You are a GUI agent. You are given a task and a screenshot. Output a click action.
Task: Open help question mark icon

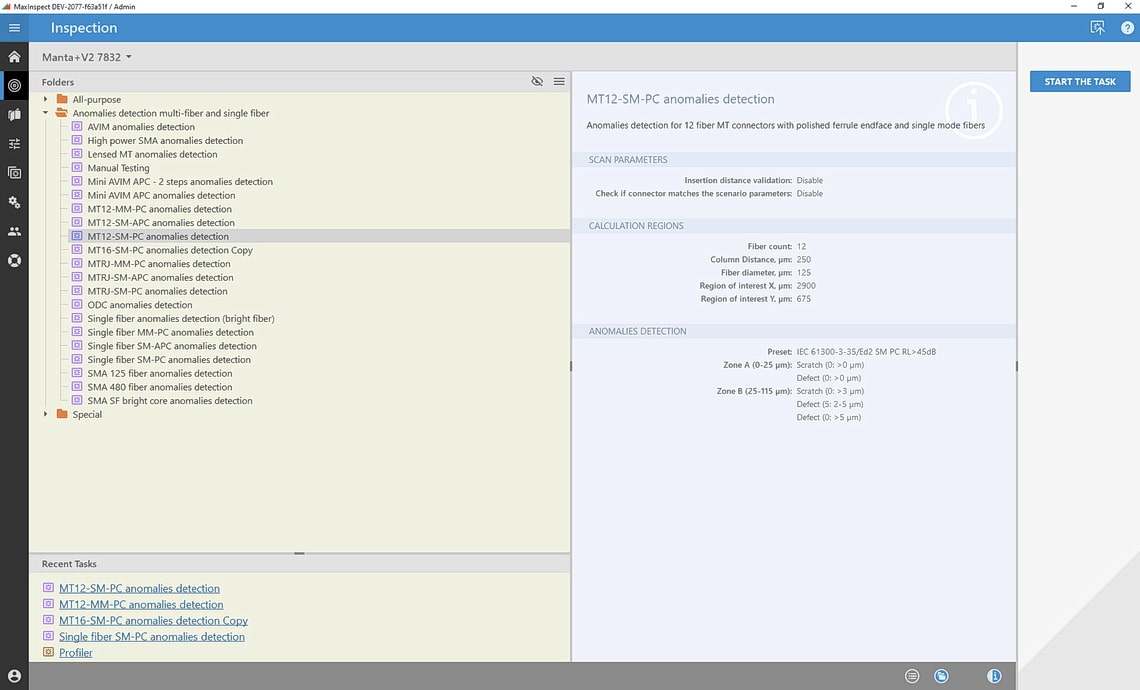[x=1127, y=28]
